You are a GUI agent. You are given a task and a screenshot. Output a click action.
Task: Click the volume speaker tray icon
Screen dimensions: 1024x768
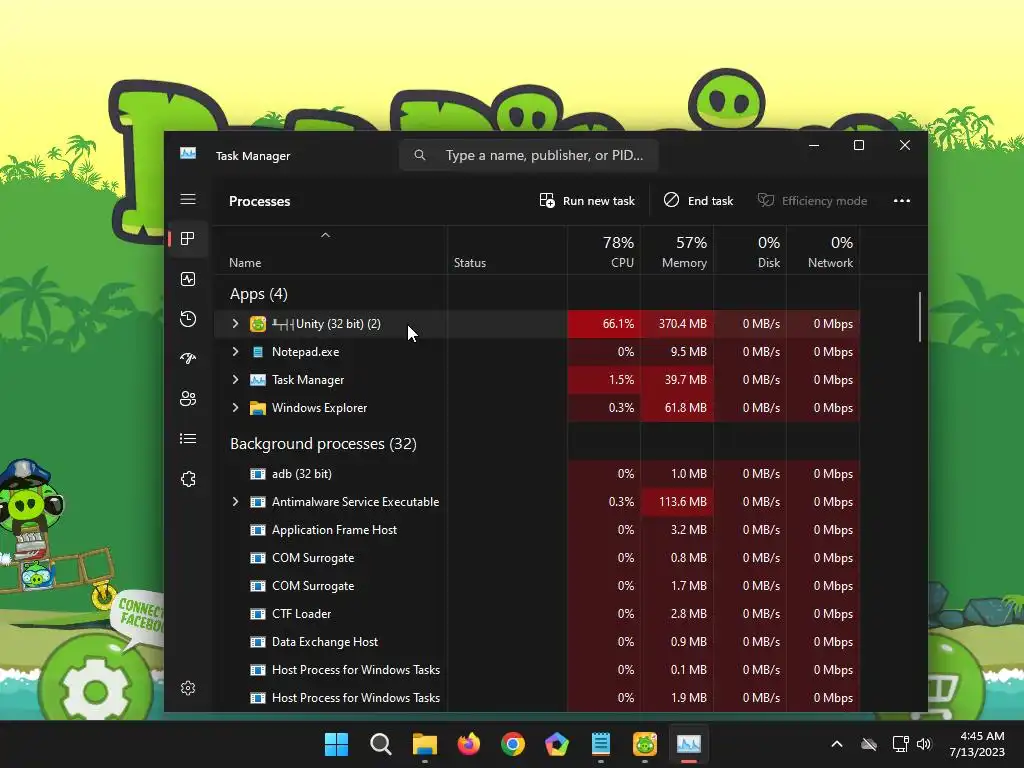coord(924,744)
